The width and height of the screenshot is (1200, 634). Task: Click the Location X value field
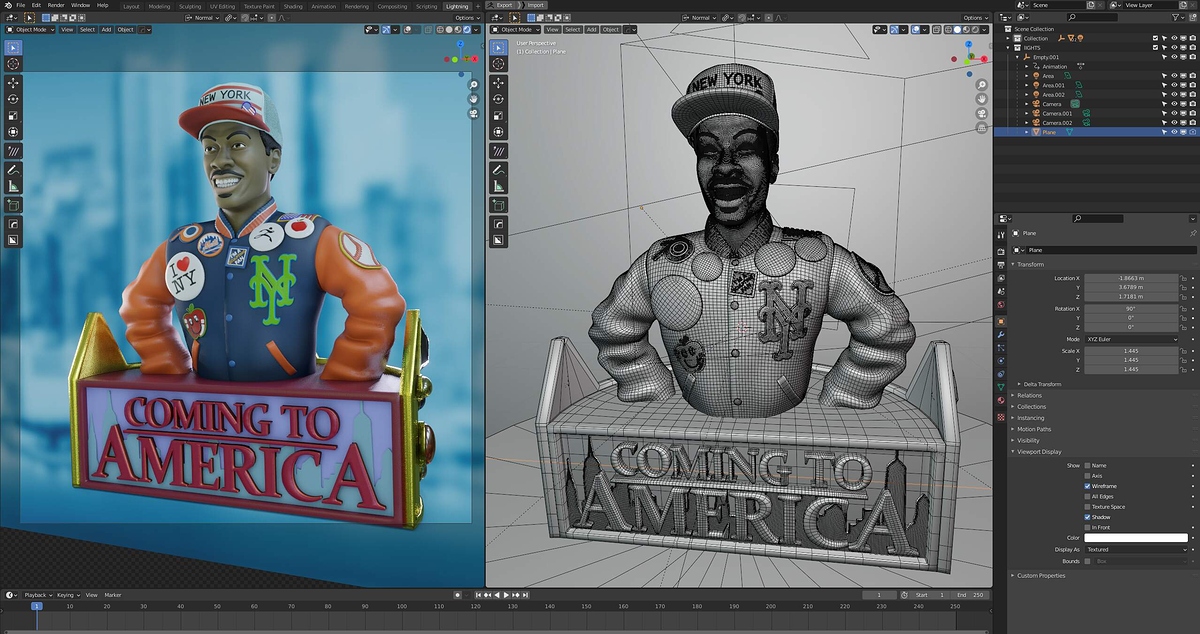click(1133, 278)
